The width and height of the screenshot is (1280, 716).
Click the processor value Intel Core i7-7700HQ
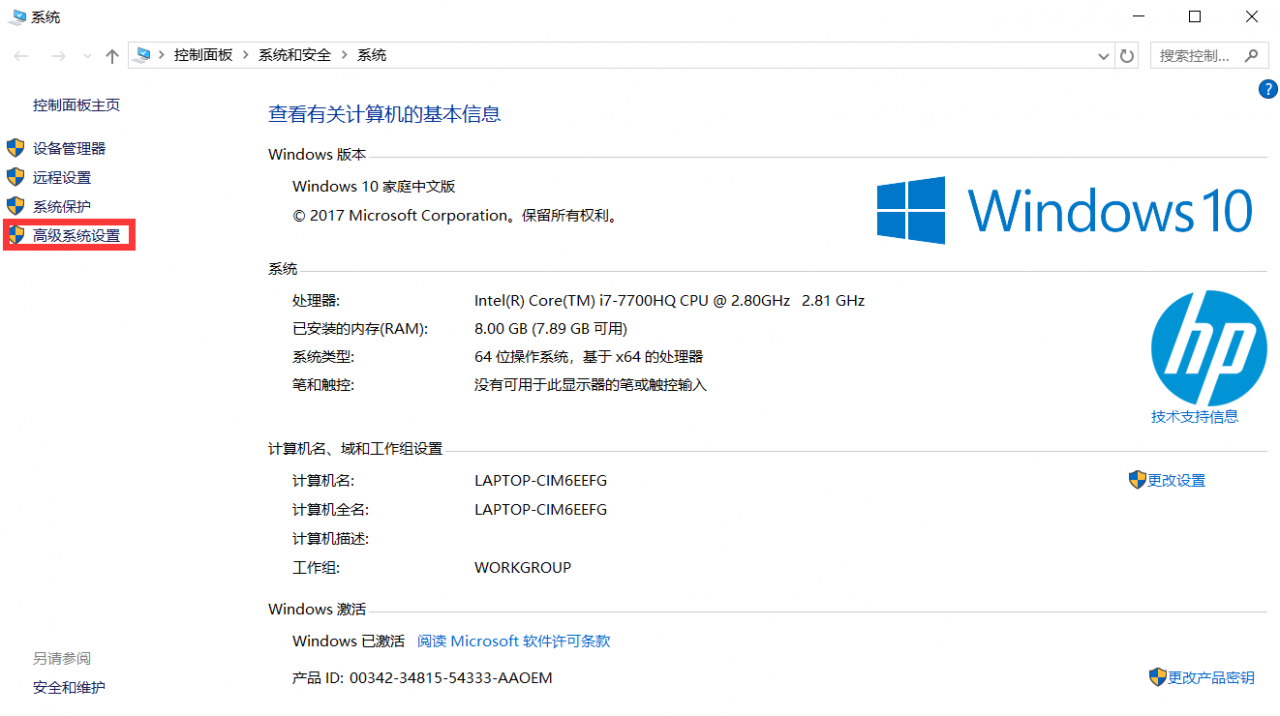pyautogui.click(x=669, y=300)
